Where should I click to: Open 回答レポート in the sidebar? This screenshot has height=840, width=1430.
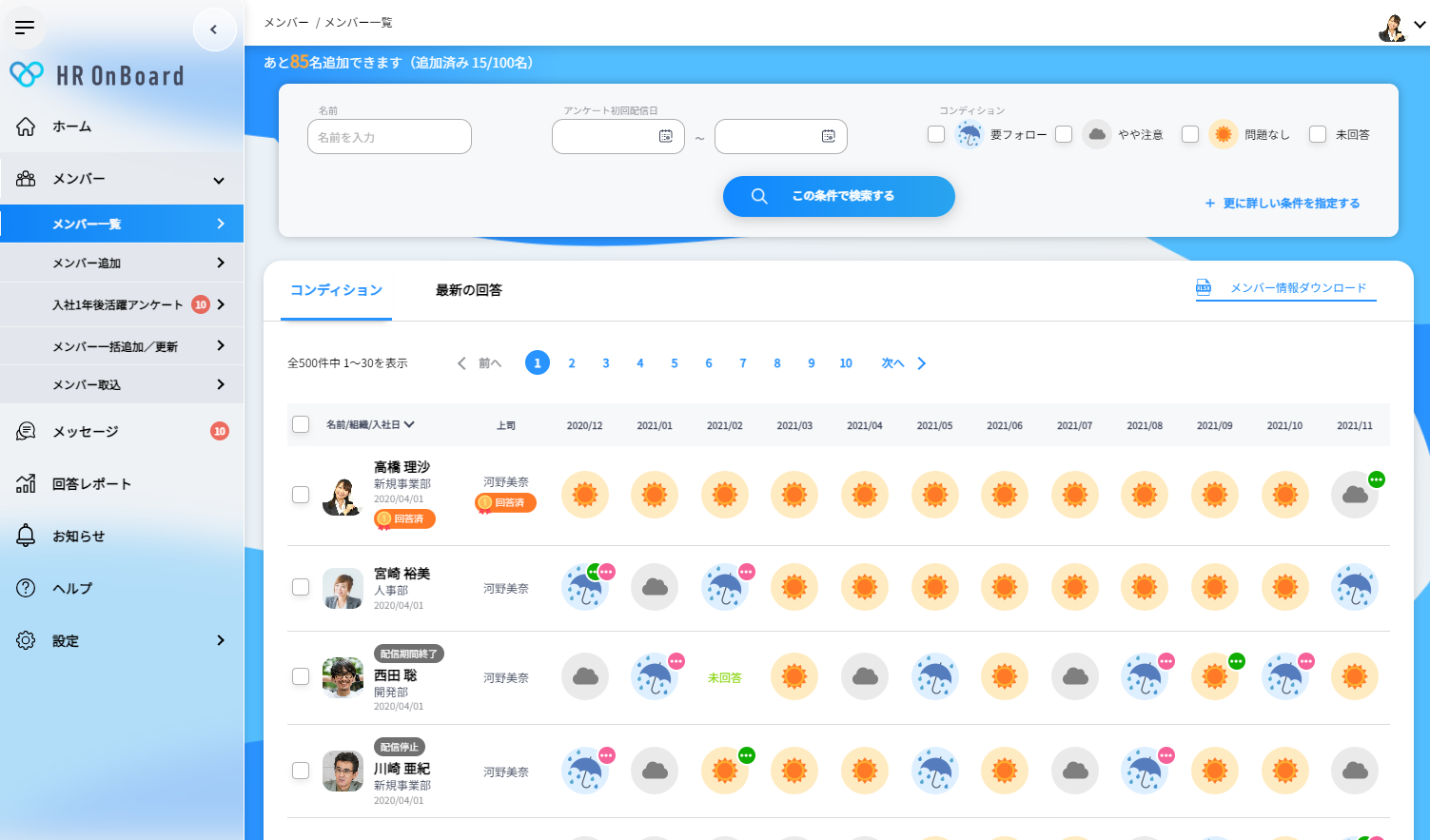click(x=122, y=483)
